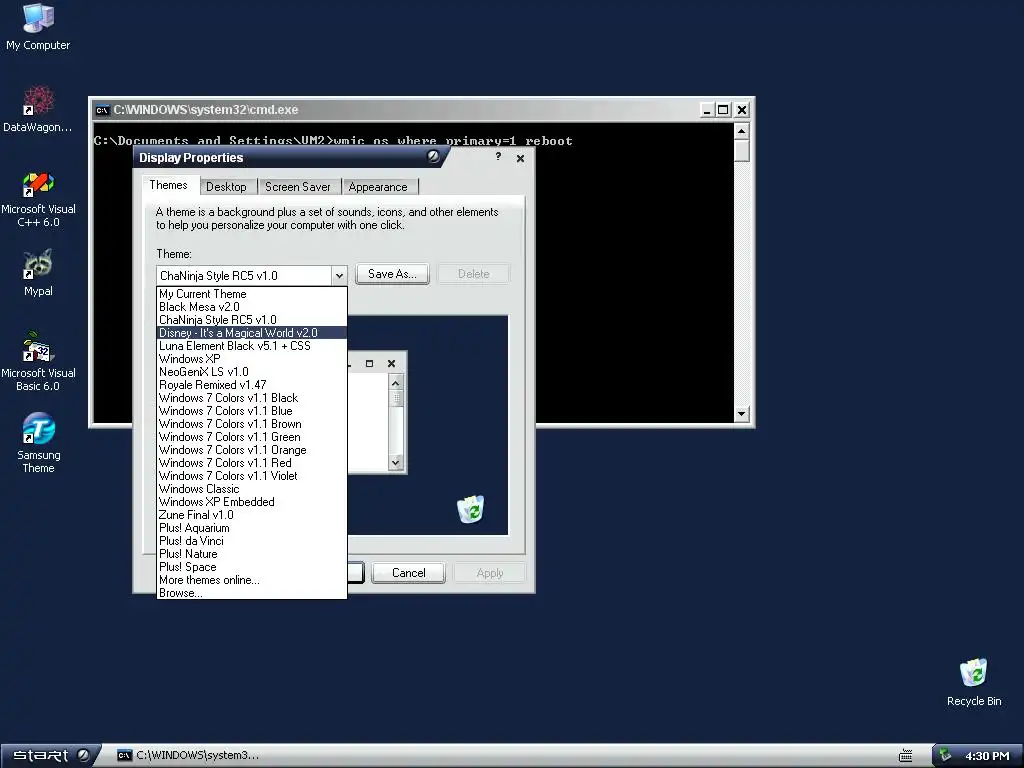The height and width of the screenshot is (768, 1024).
Task: Click the Save As... button
Action: 392,274
